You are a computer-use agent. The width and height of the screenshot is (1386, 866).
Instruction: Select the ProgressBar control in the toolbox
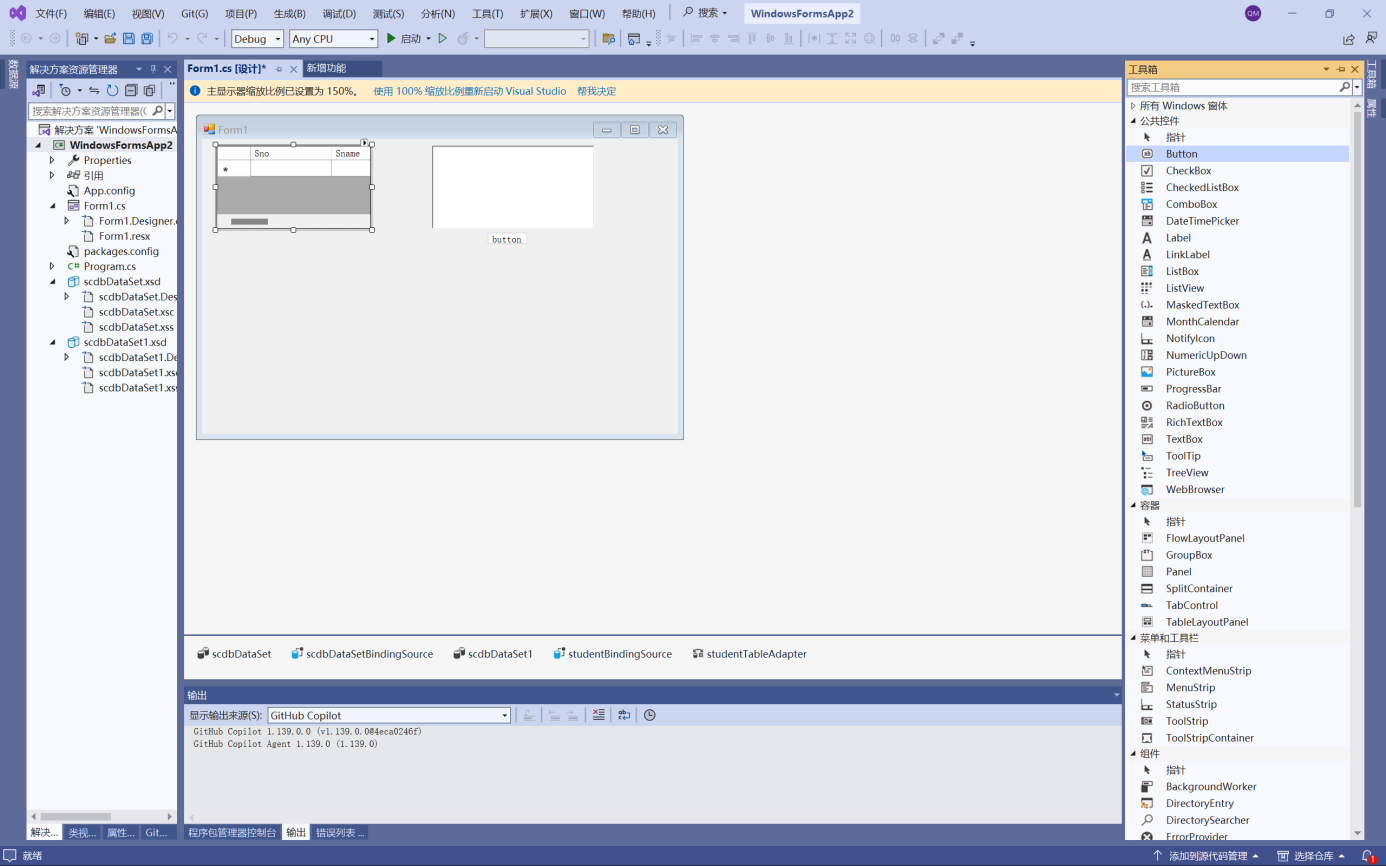click(x=1193, y=389)
